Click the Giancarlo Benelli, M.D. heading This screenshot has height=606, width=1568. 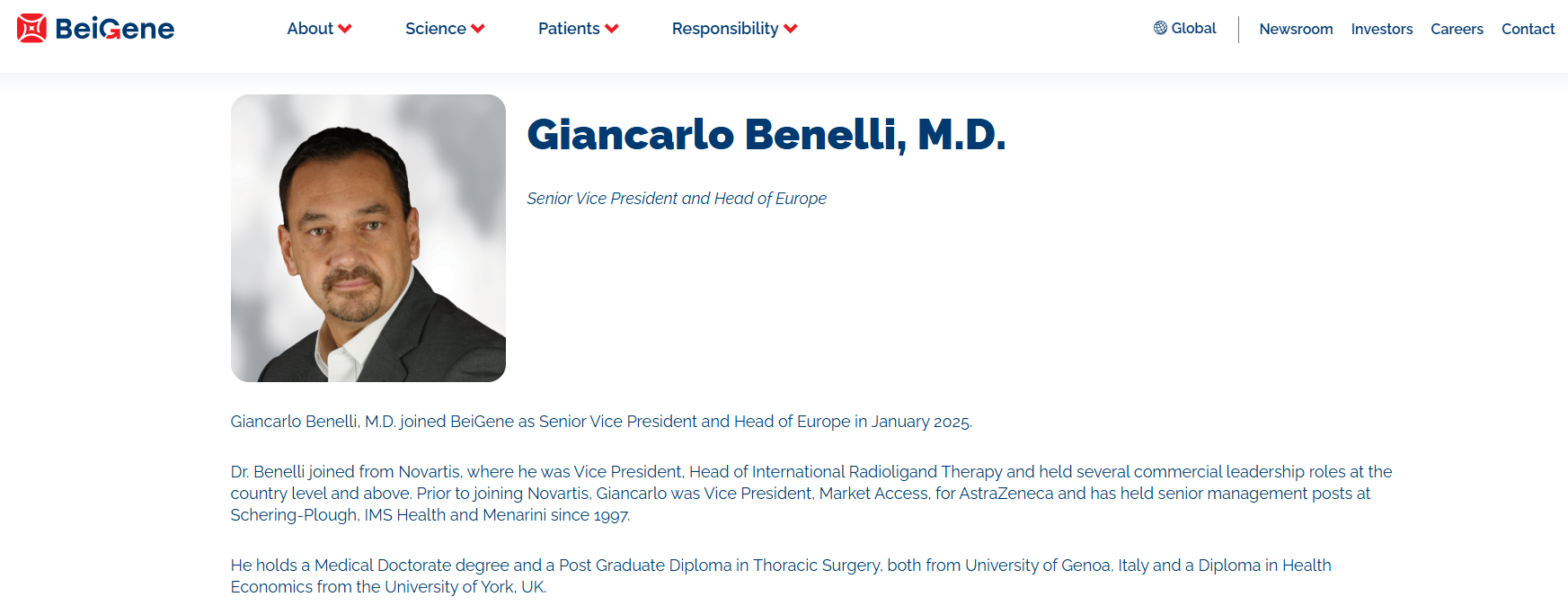766,135
